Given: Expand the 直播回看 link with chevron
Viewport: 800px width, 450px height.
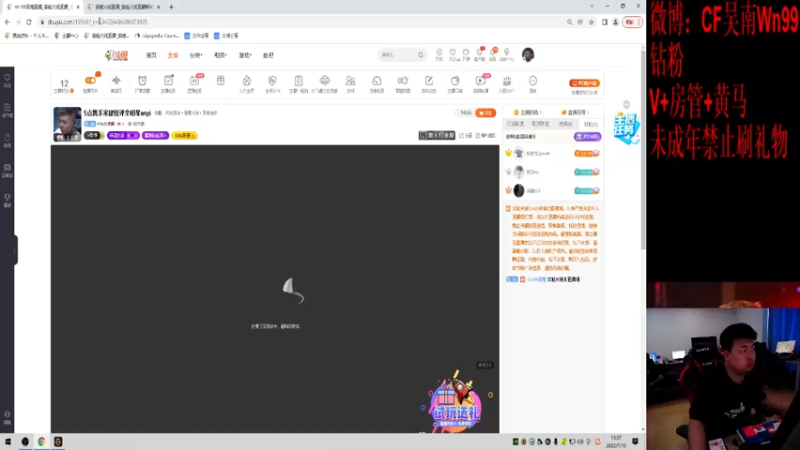Looking at the screenshot, I should click(x=575, y=112).
